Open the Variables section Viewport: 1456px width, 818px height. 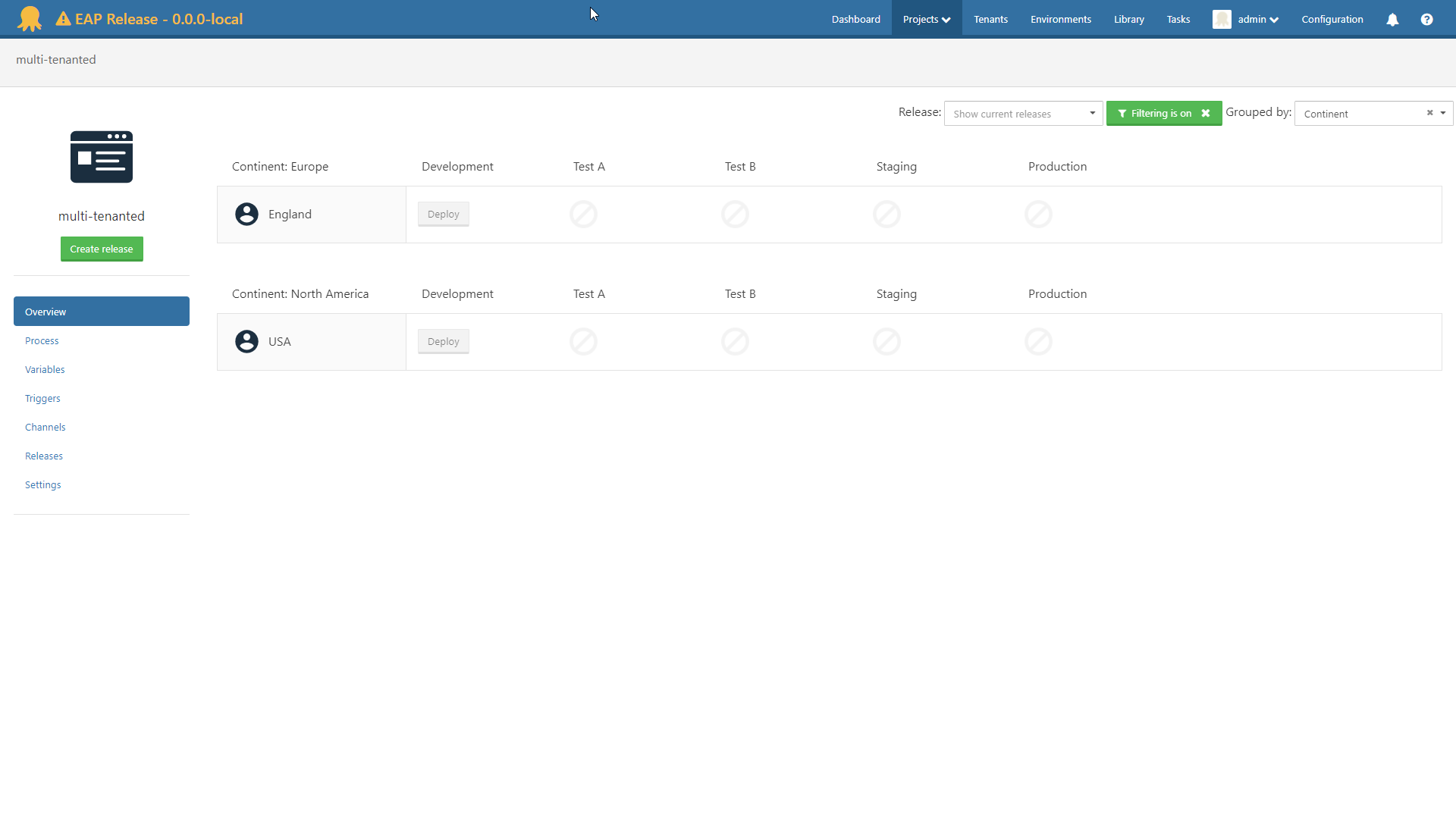(45, 369)
